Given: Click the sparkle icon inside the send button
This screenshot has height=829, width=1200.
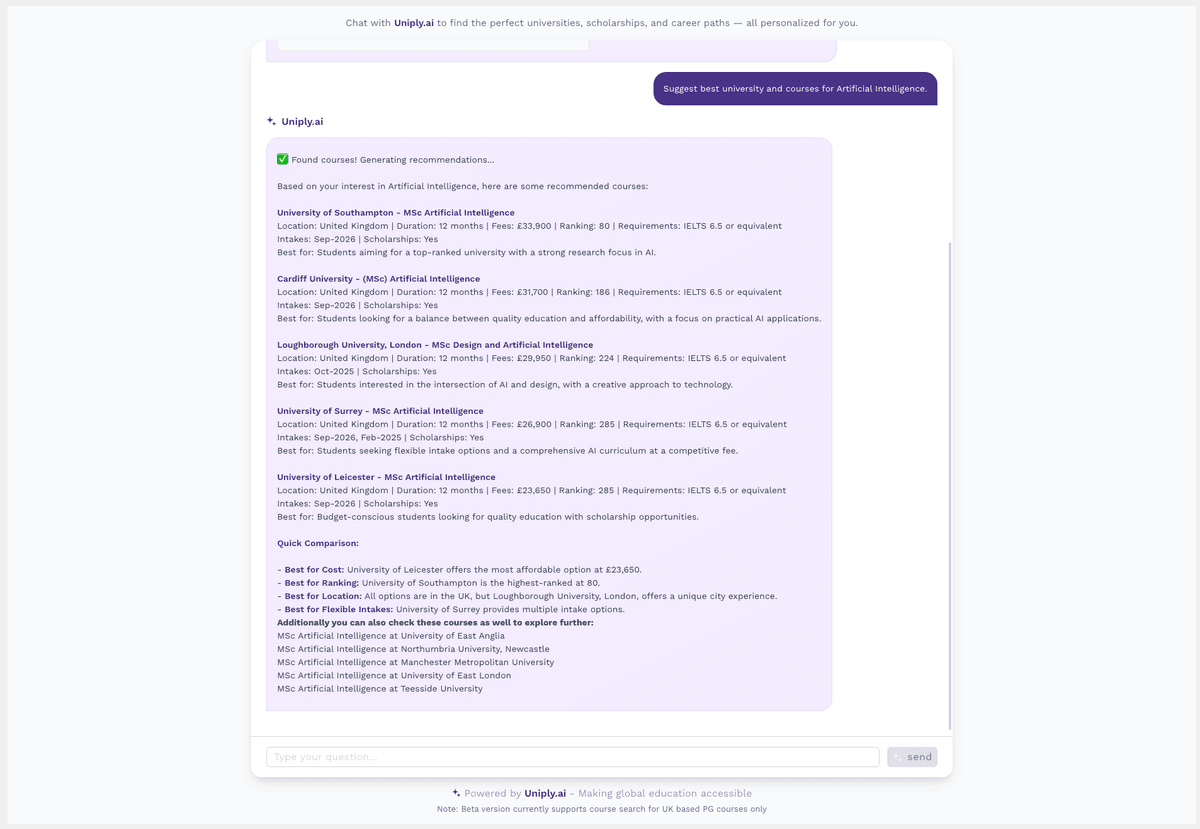Looking at the screenshot, I should click(898, 756).
